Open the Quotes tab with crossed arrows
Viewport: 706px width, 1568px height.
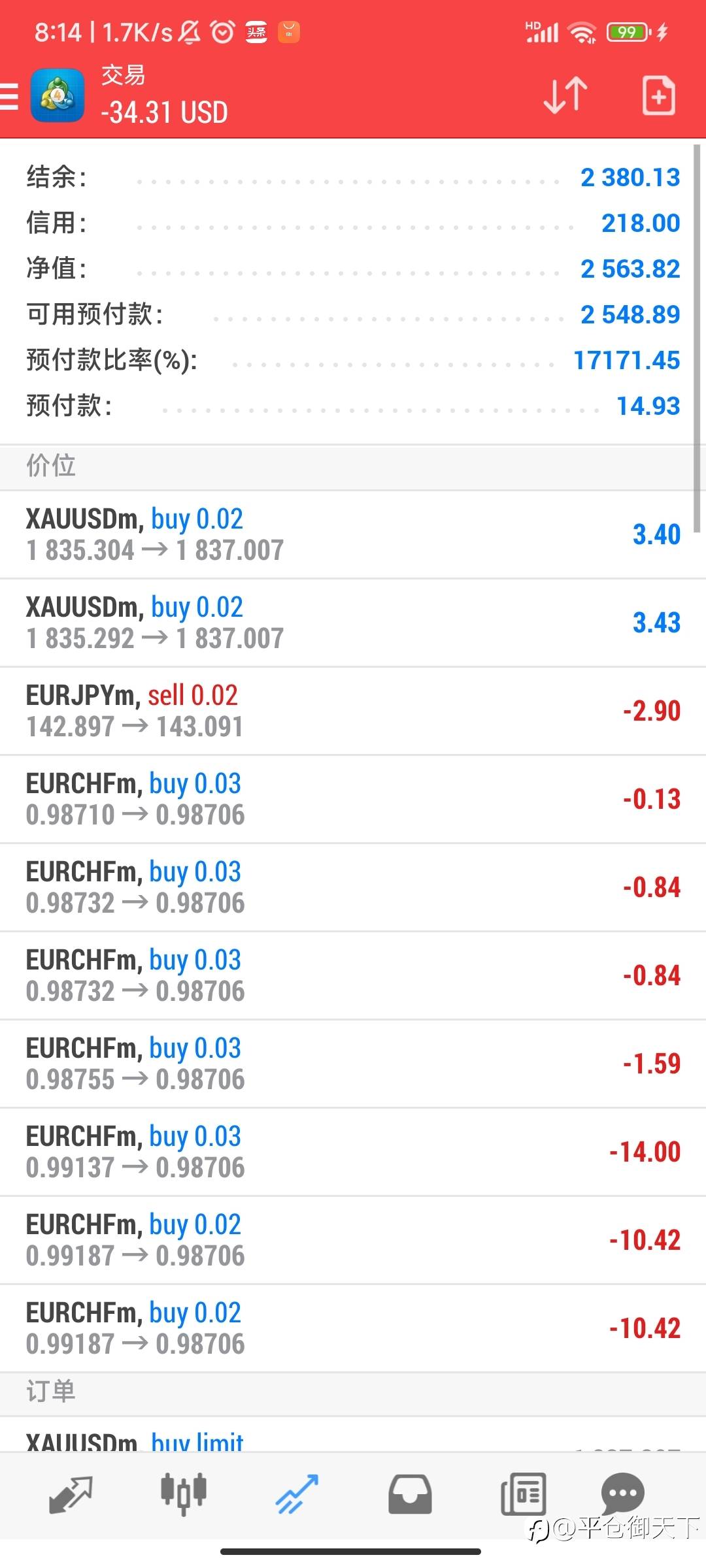[71, 1494]
